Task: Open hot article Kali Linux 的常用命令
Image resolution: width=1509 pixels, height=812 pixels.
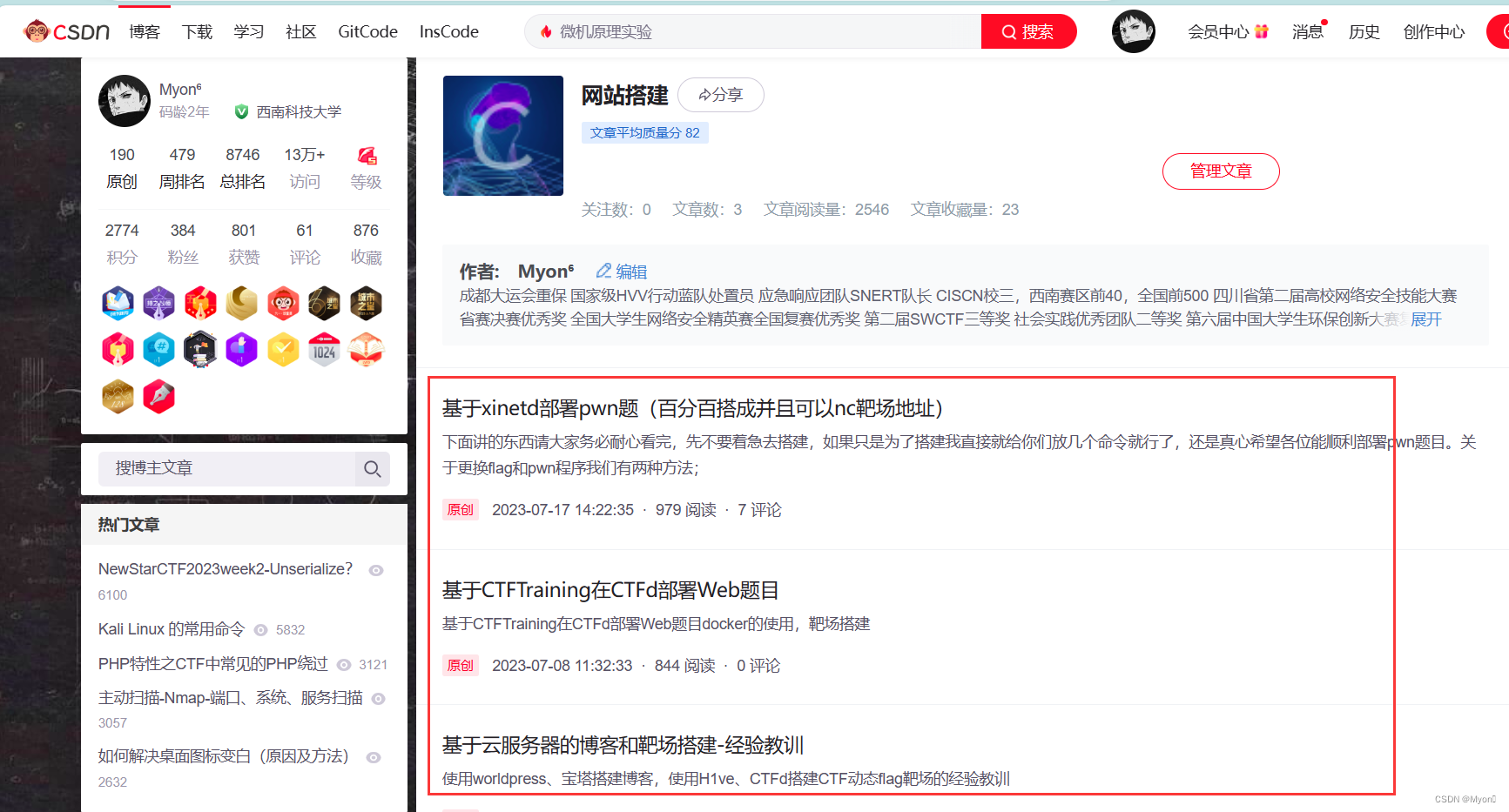Action: click(x=172, y=629)
